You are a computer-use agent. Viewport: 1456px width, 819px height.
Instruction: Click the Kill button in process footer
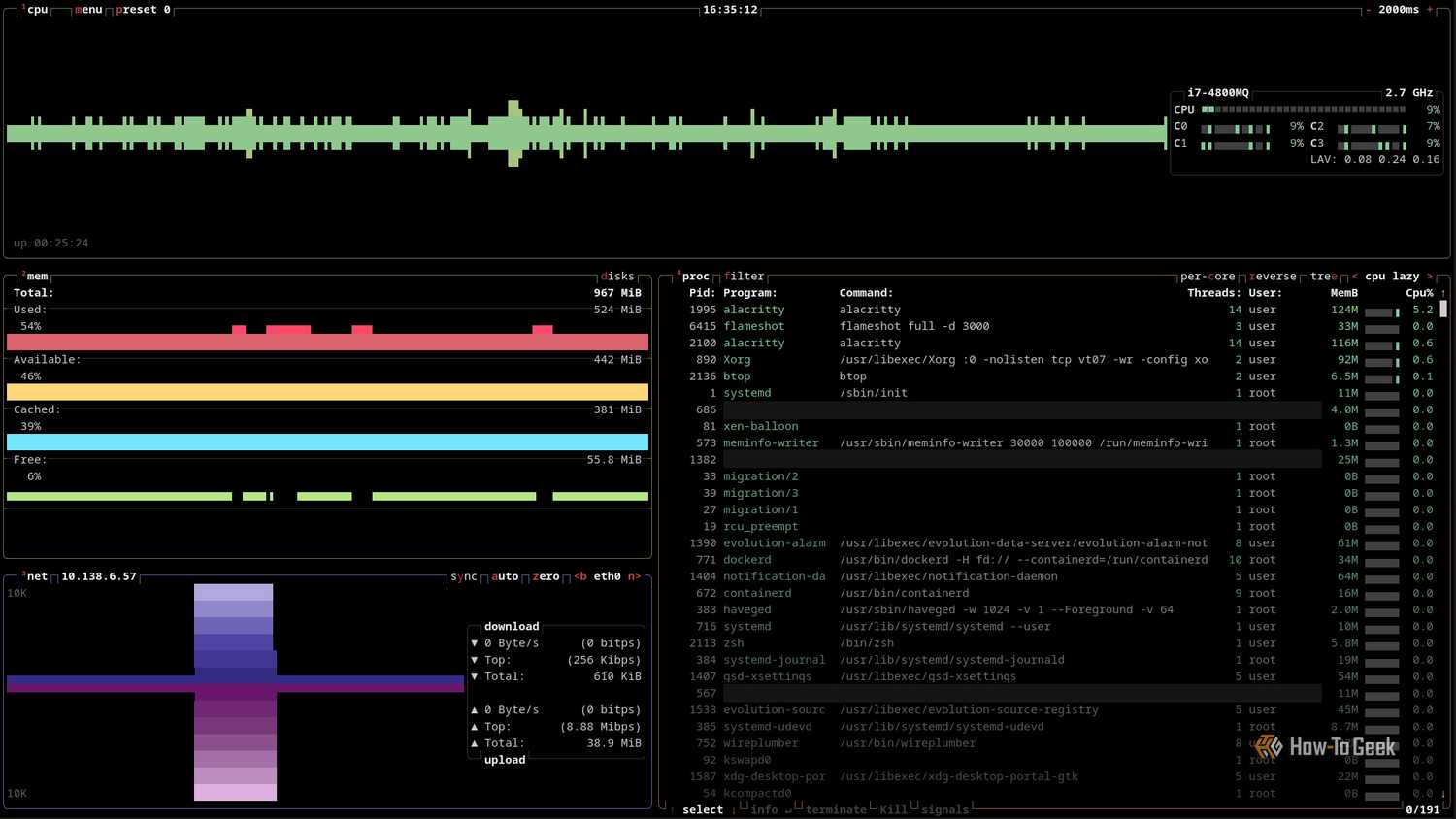coord(893,810)
